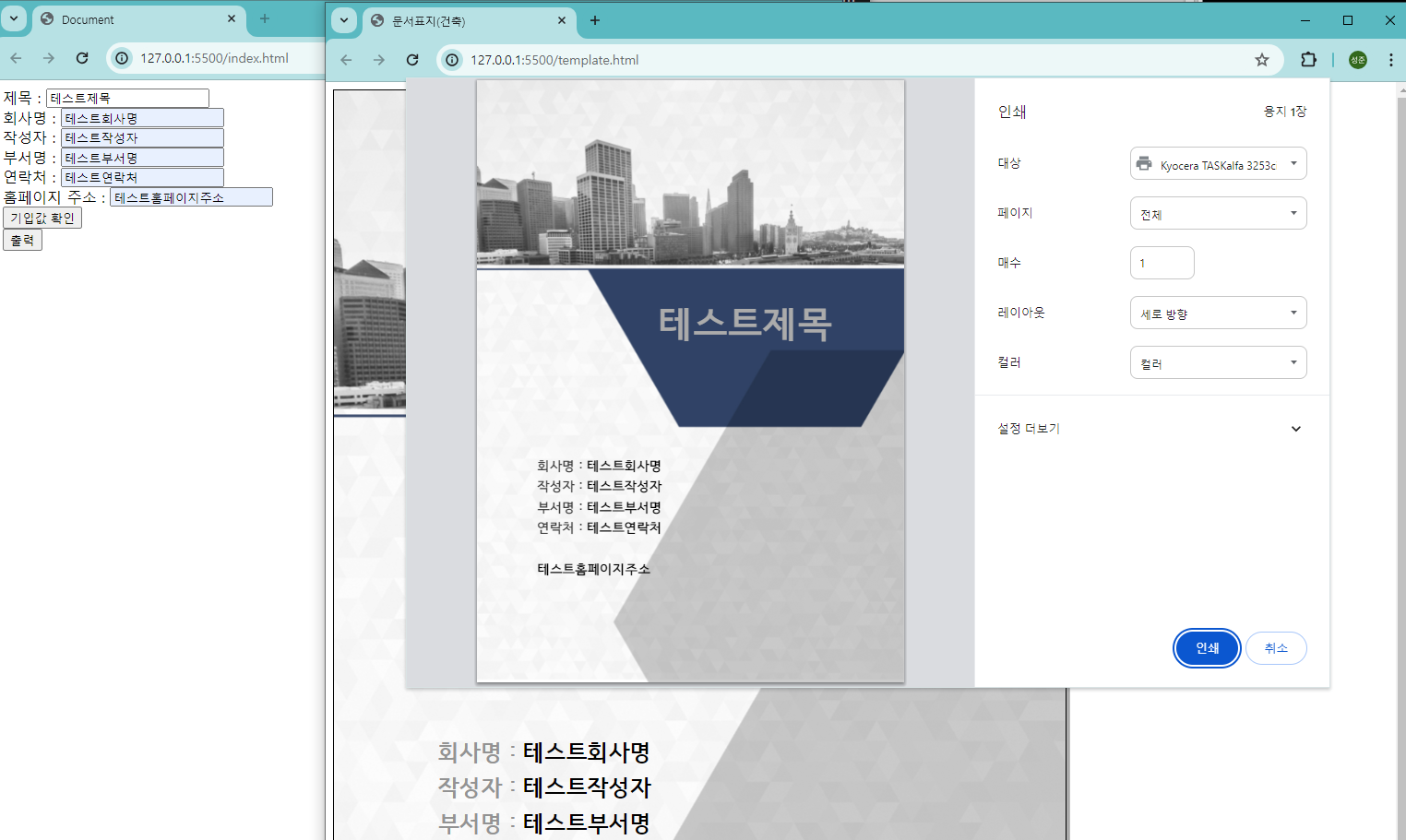Open the 레이아웃 세로 방향 dropdown

(1218, 314)
